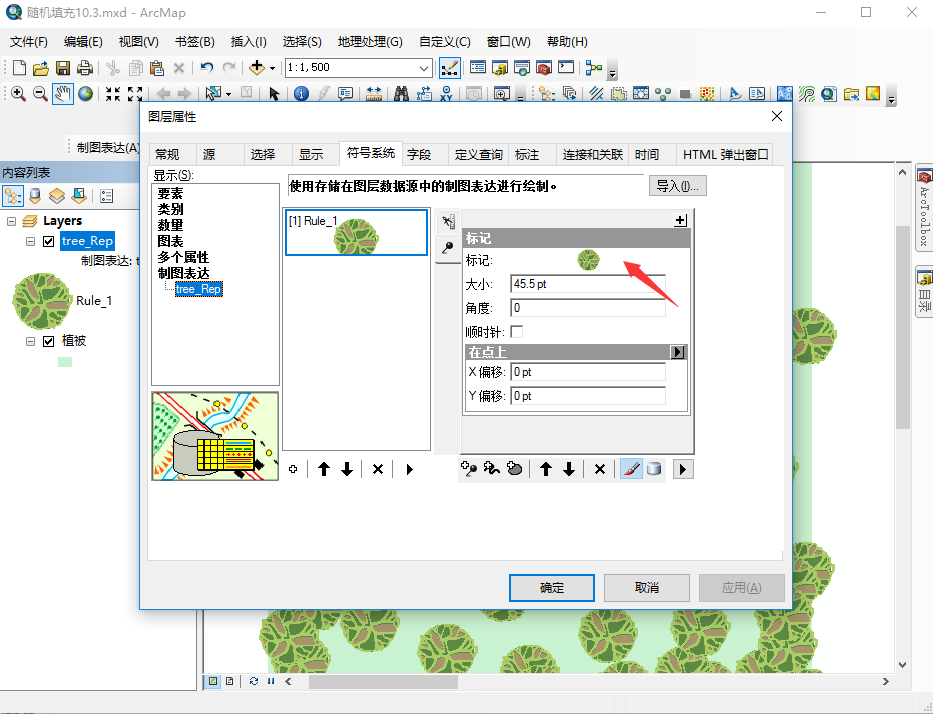Click the Select Elements arrow tool

pos(274,94)
